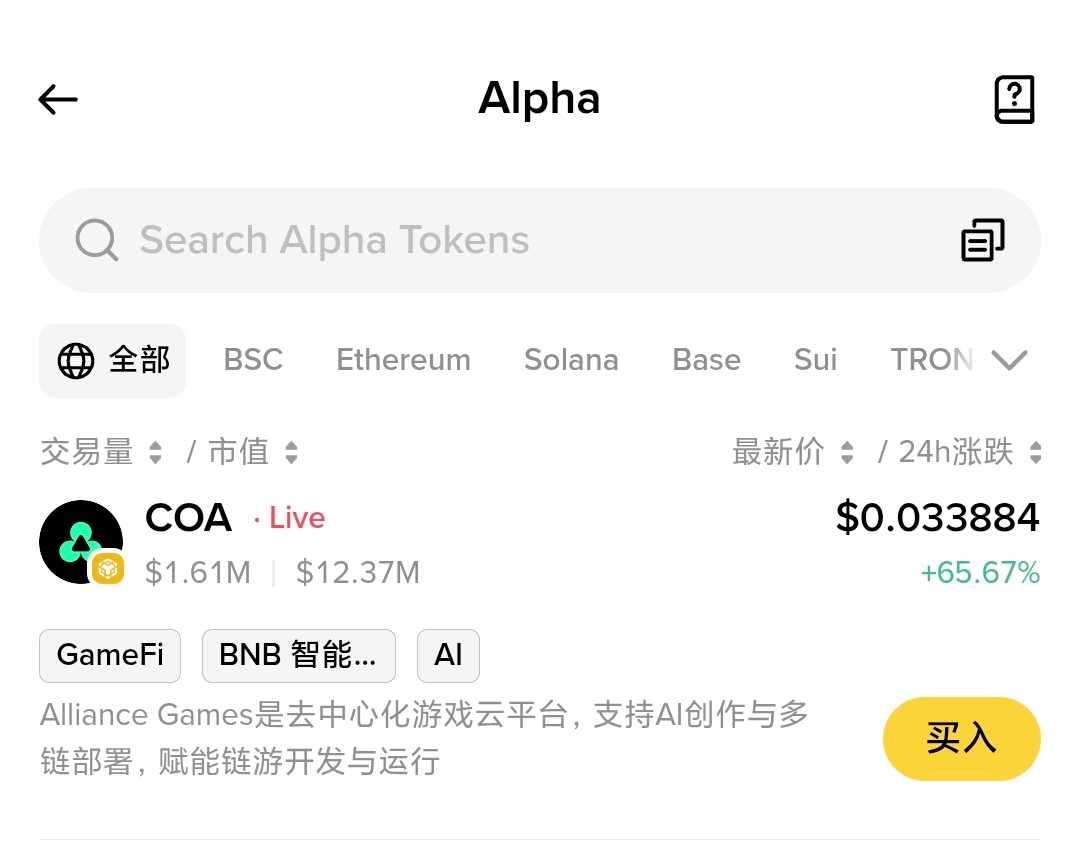Switch to the Ethereum tab
Viewport: 1080px width, 867px height.
[x=403, y=360]
